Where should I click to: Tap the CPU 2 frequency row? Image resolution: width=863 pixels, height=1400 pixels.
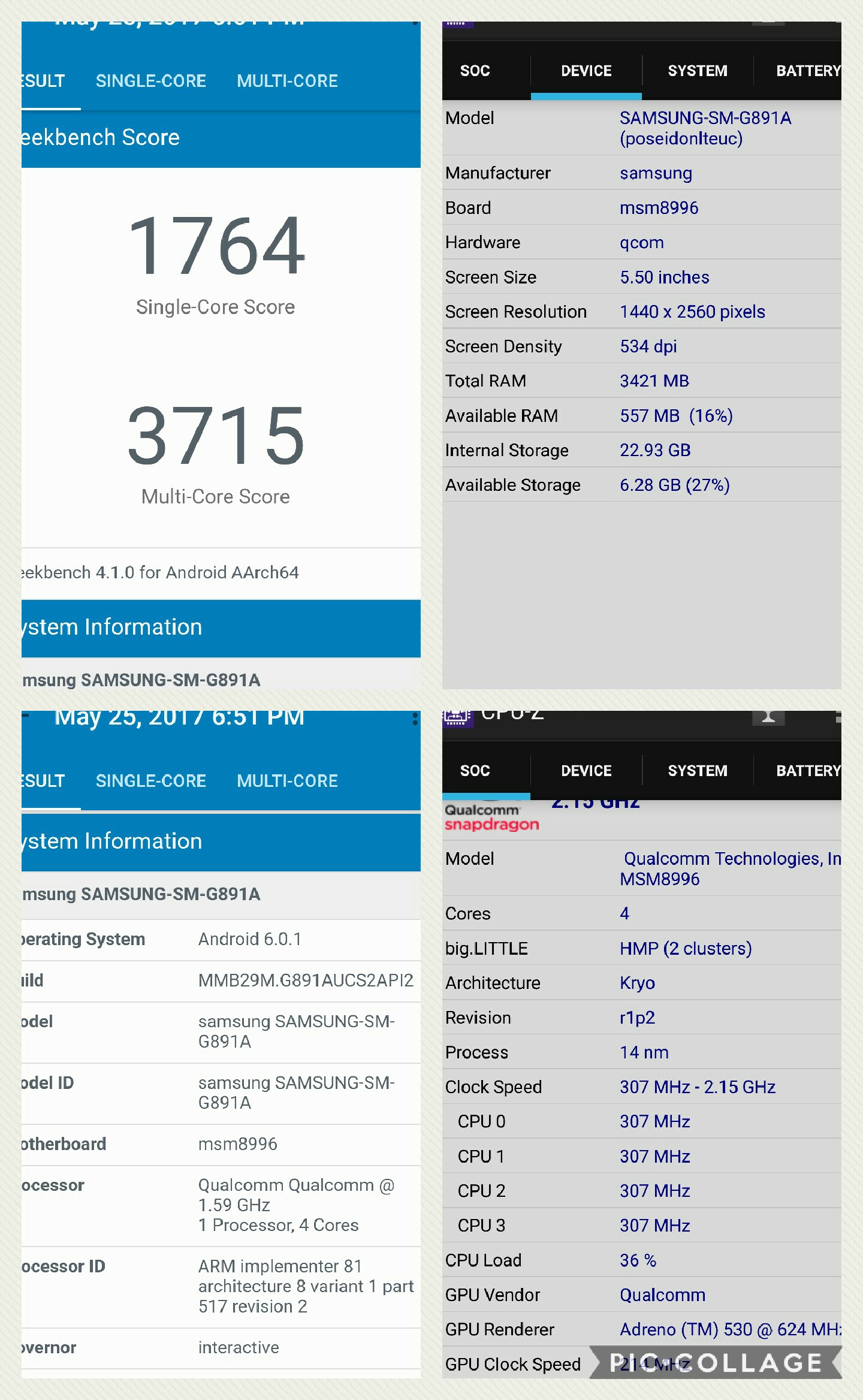pos(642,1191)
